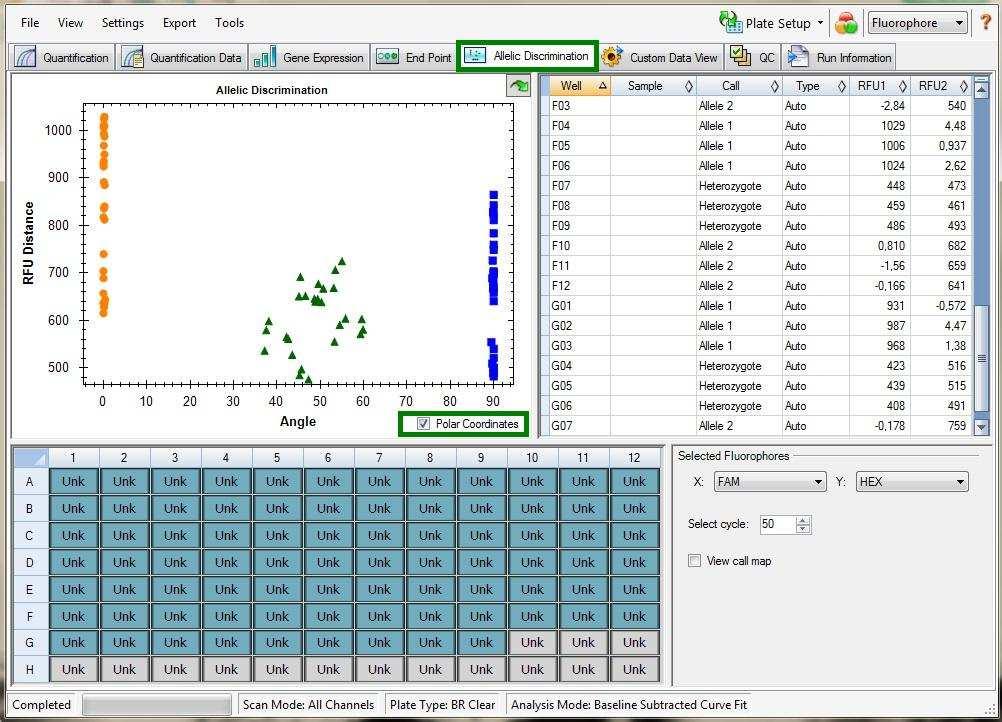Open the Settings menu

point(123,23)
